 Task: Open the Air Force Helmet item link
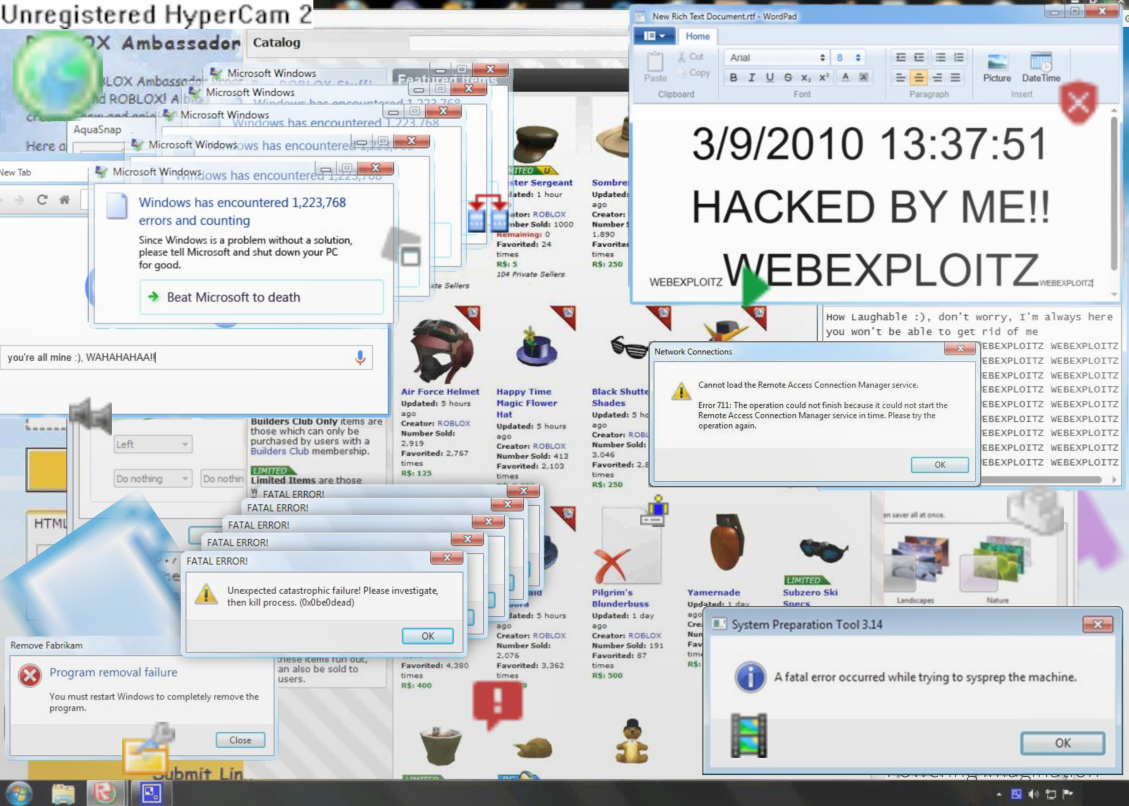tap(439, 392)
